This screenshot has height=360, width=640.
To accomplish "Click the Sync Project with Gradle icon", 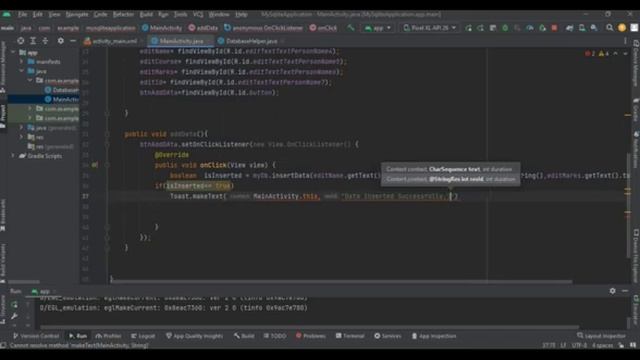I will tap(569, 28).
